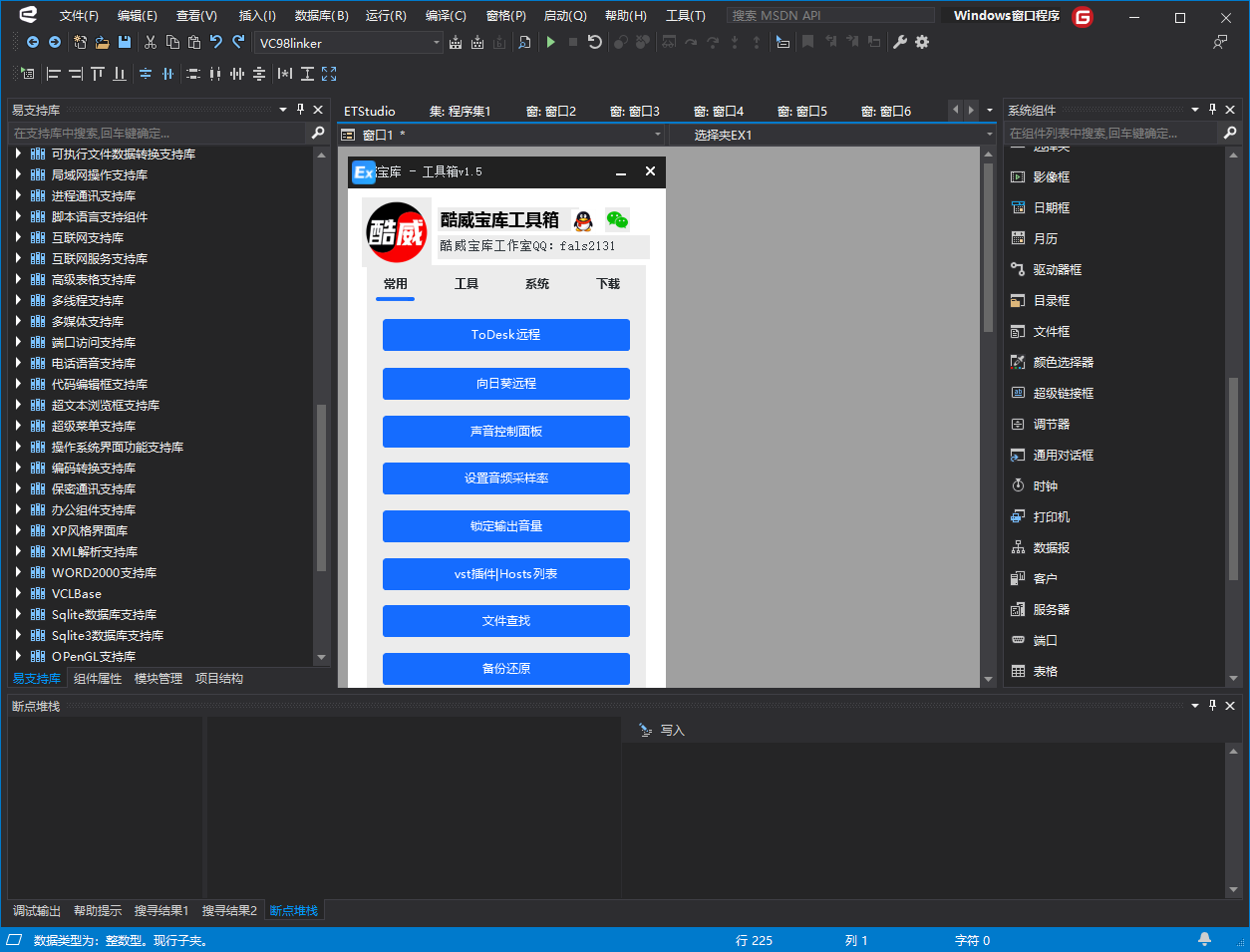This screenshot has height=952, width=1250.
Task: Click the open folder toolbar icon
Action: 103,42
